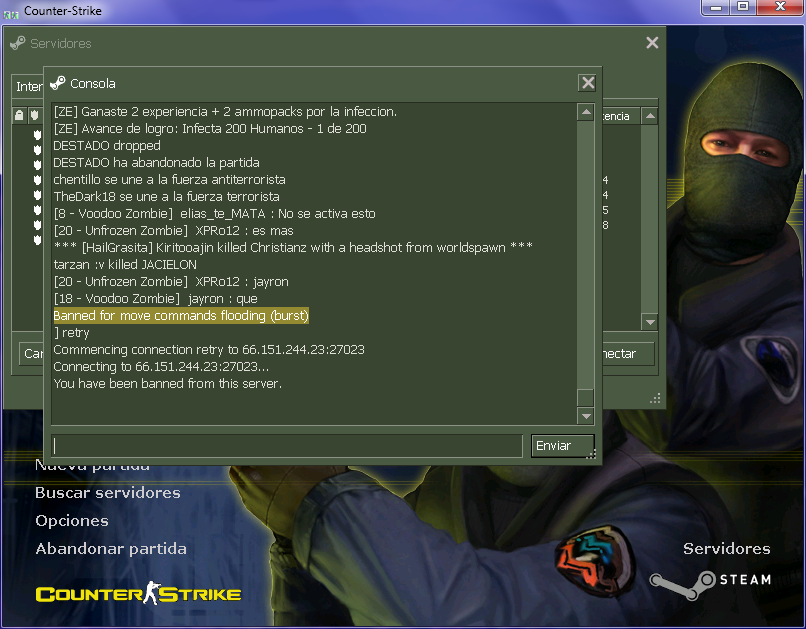Click 'DESTADO dropped' console line
The height and width of the screenshot is (629, 806).
coord(107,145)
